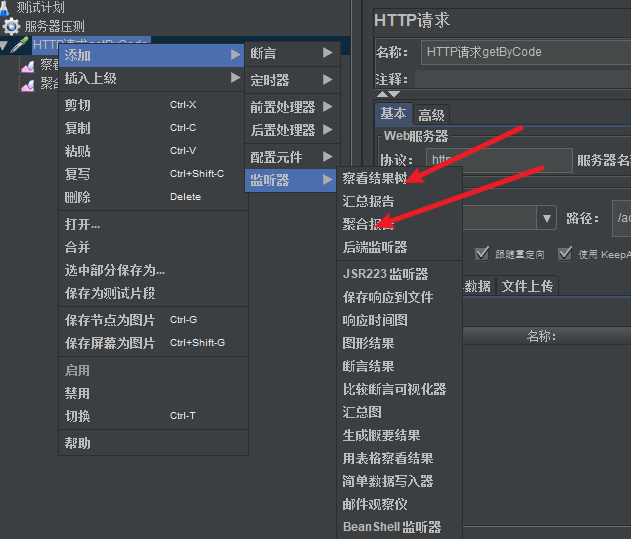Switch to the 基本 tab
This screenshot has height=539, width=631.
click(x=393, y=114)
